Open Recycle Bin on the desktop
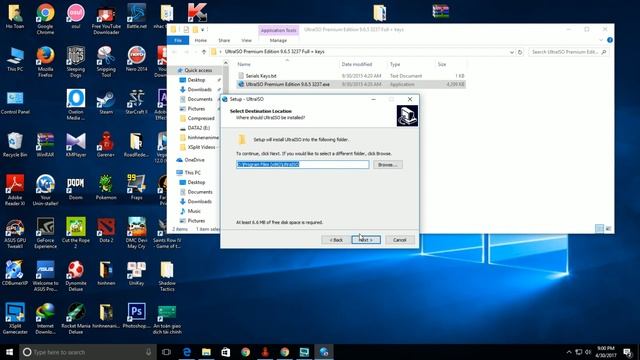Screen dimensions: 640x360 click(15, 145)
